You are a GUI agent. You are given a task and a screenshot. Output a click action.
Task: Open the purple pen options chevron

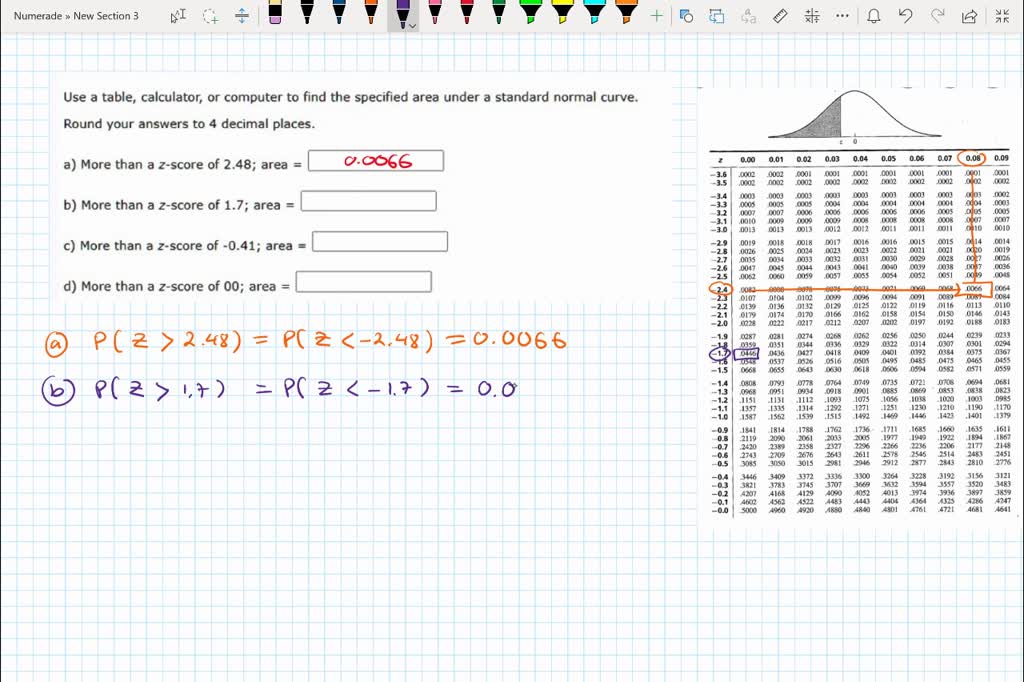click(x=410, y=25)
